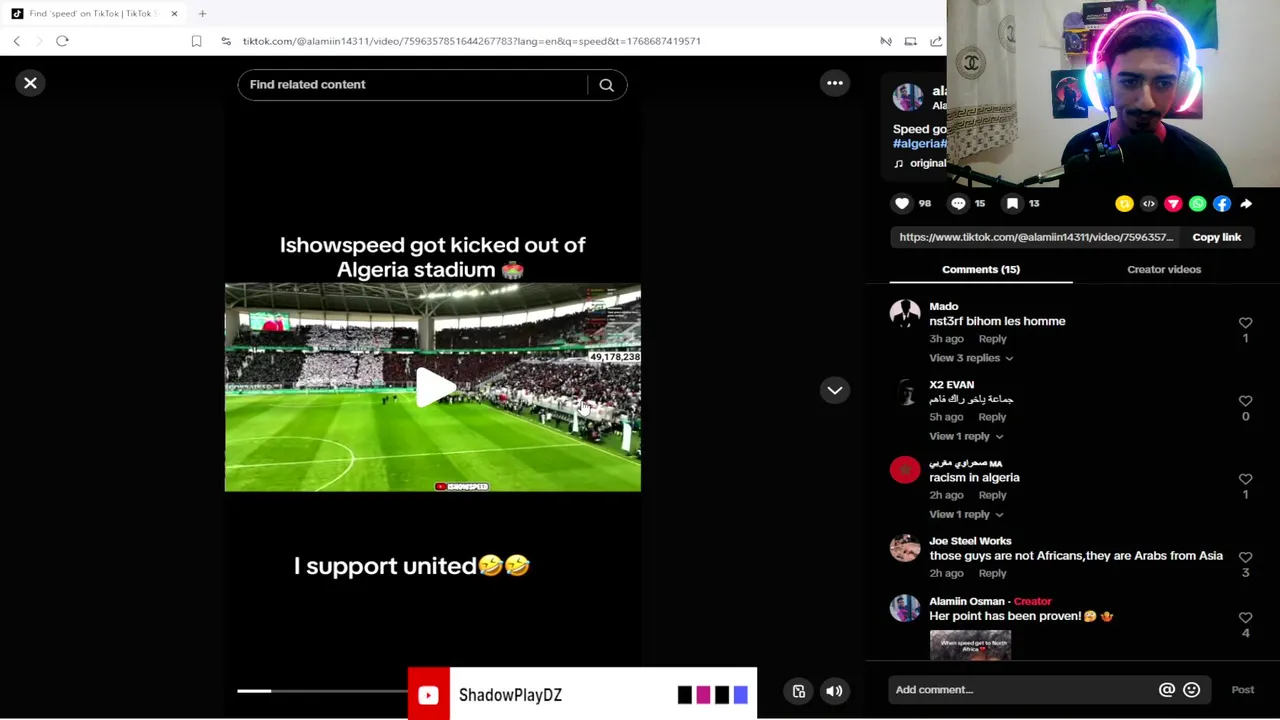Mute the video with the speaker icon
Screen dimensions: 1280x720
click(x=834, y=691)
